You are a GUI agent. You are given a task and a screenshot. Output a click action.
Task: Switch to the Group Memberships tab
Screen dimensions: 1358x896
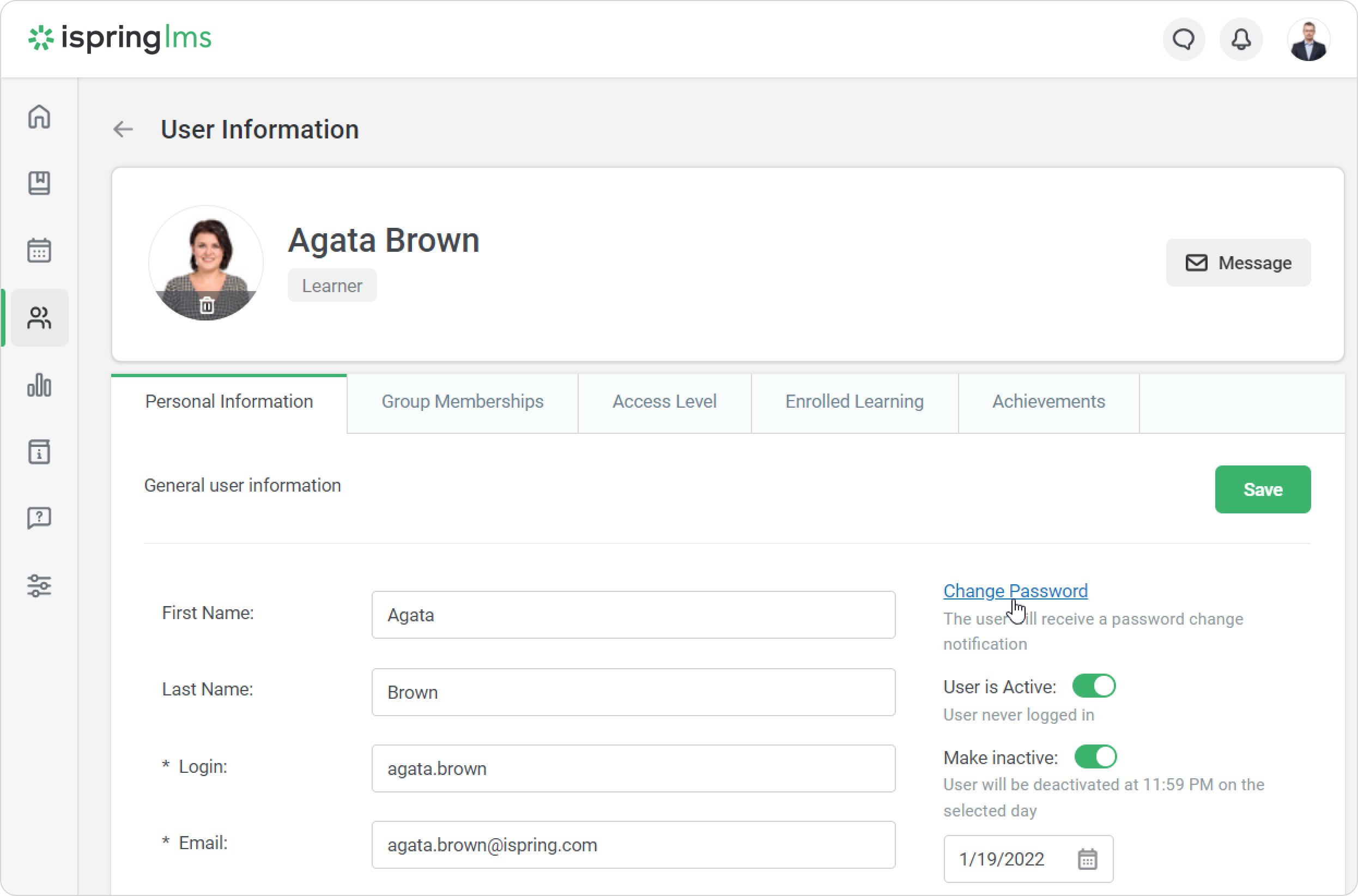(x=462, y=402)
